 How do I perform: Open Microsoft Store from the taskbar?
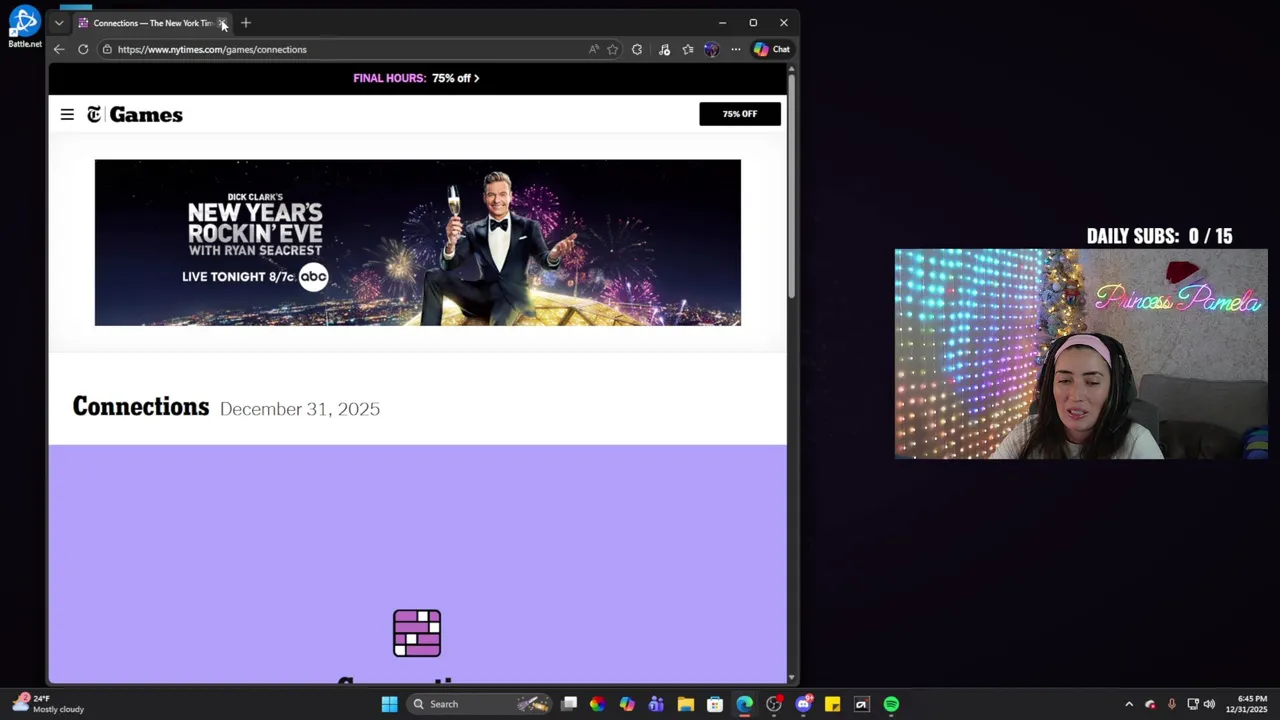pos(715,704)
